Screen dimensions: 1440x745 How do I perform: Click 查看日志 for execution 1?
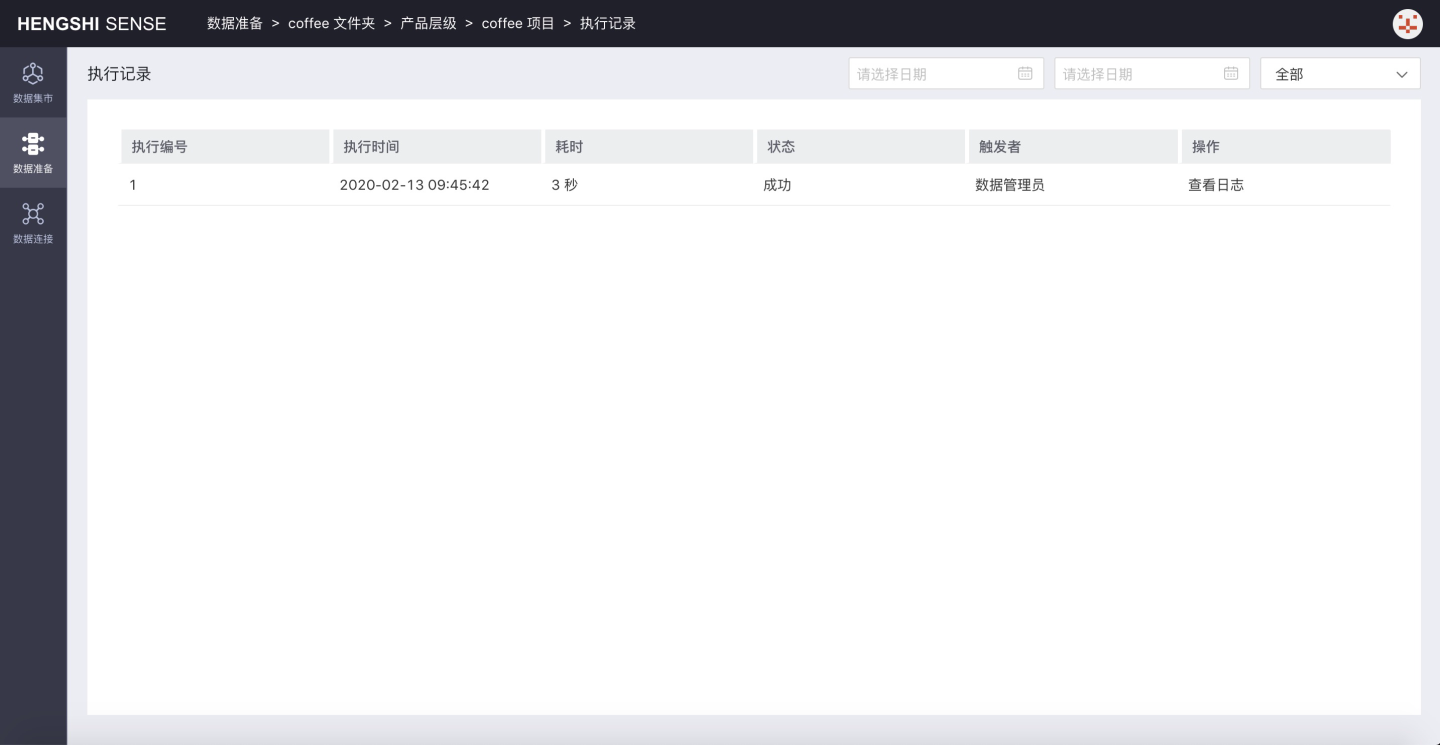pos(1216,185)
